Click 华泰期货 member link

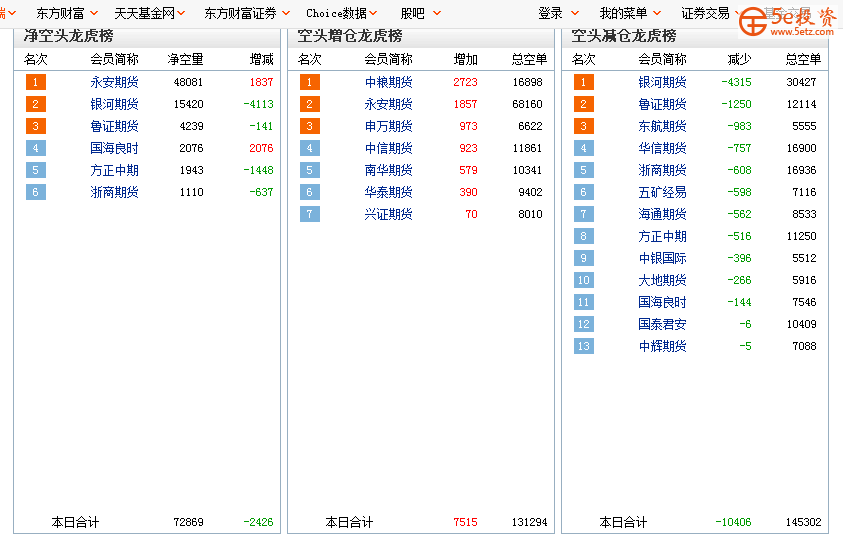(388, 193)
